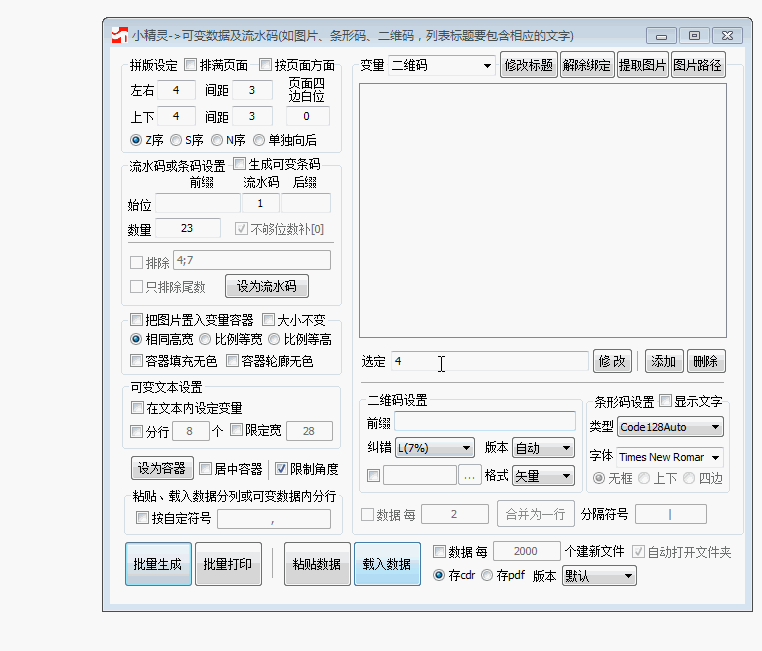The width and height of the screenshot is (762, 651).
Task: Click the 修改 button beside 选定
Action: (612, 361)
